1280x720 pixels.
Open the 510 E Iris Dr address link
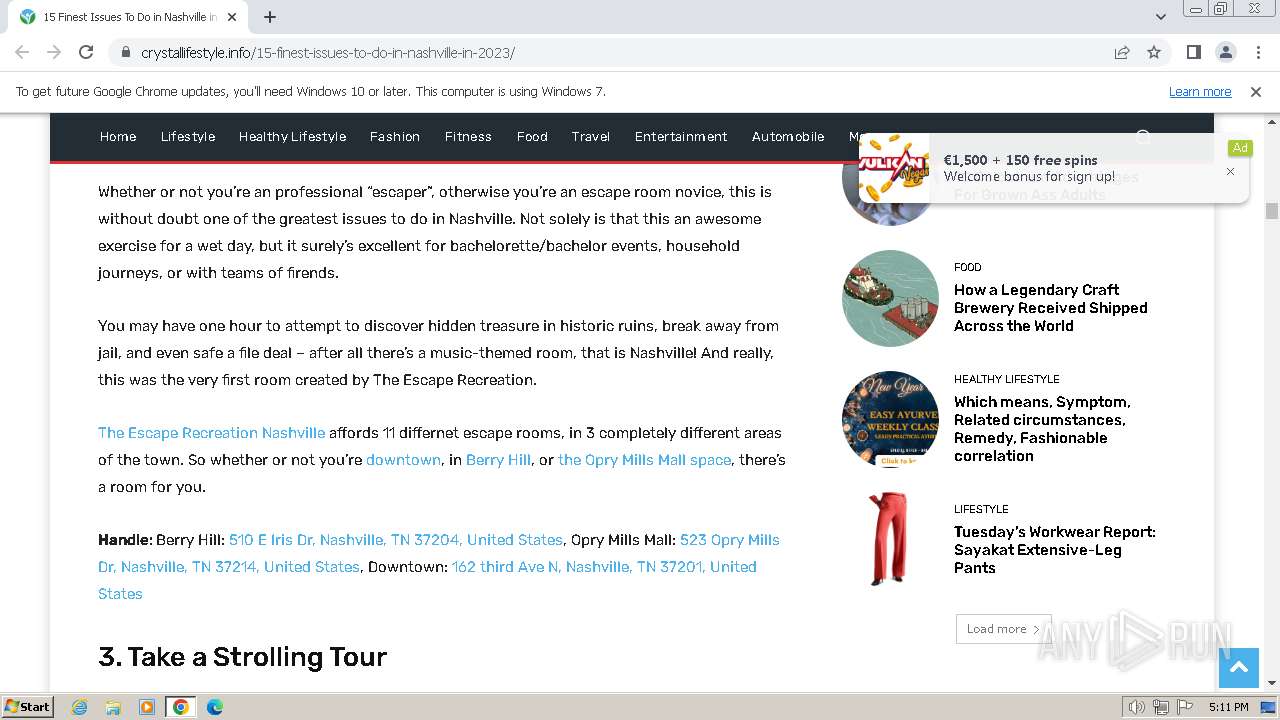[395, 540]
